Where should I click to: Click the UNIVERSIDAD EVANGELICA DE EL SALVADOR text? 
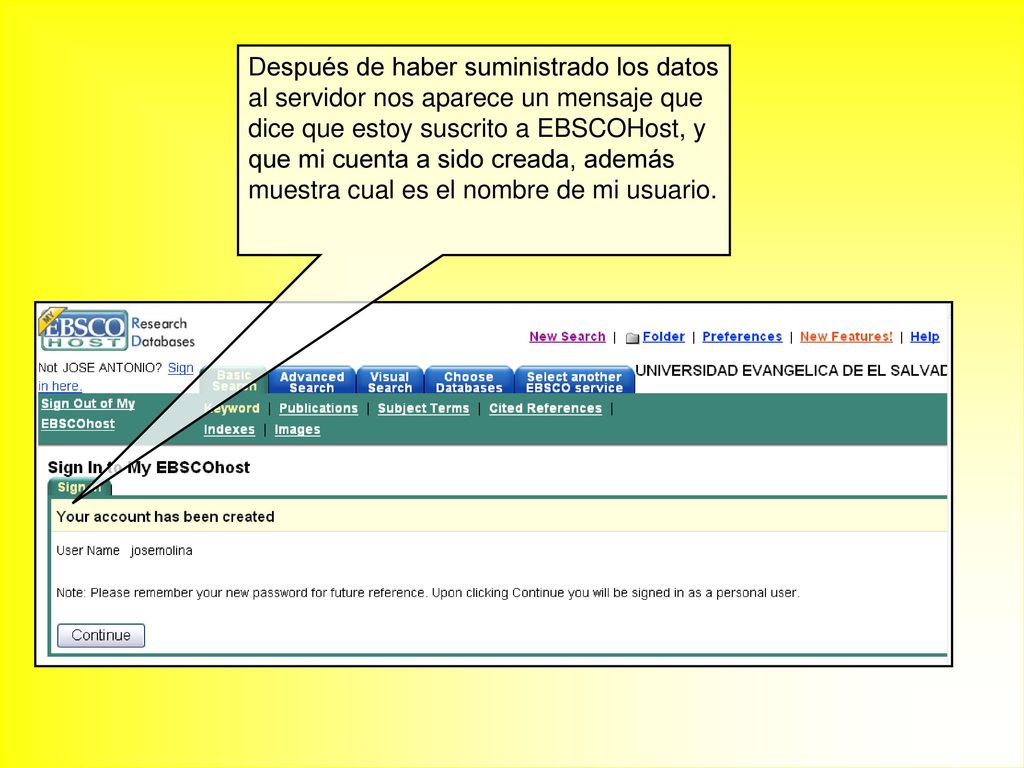(790, 371)
